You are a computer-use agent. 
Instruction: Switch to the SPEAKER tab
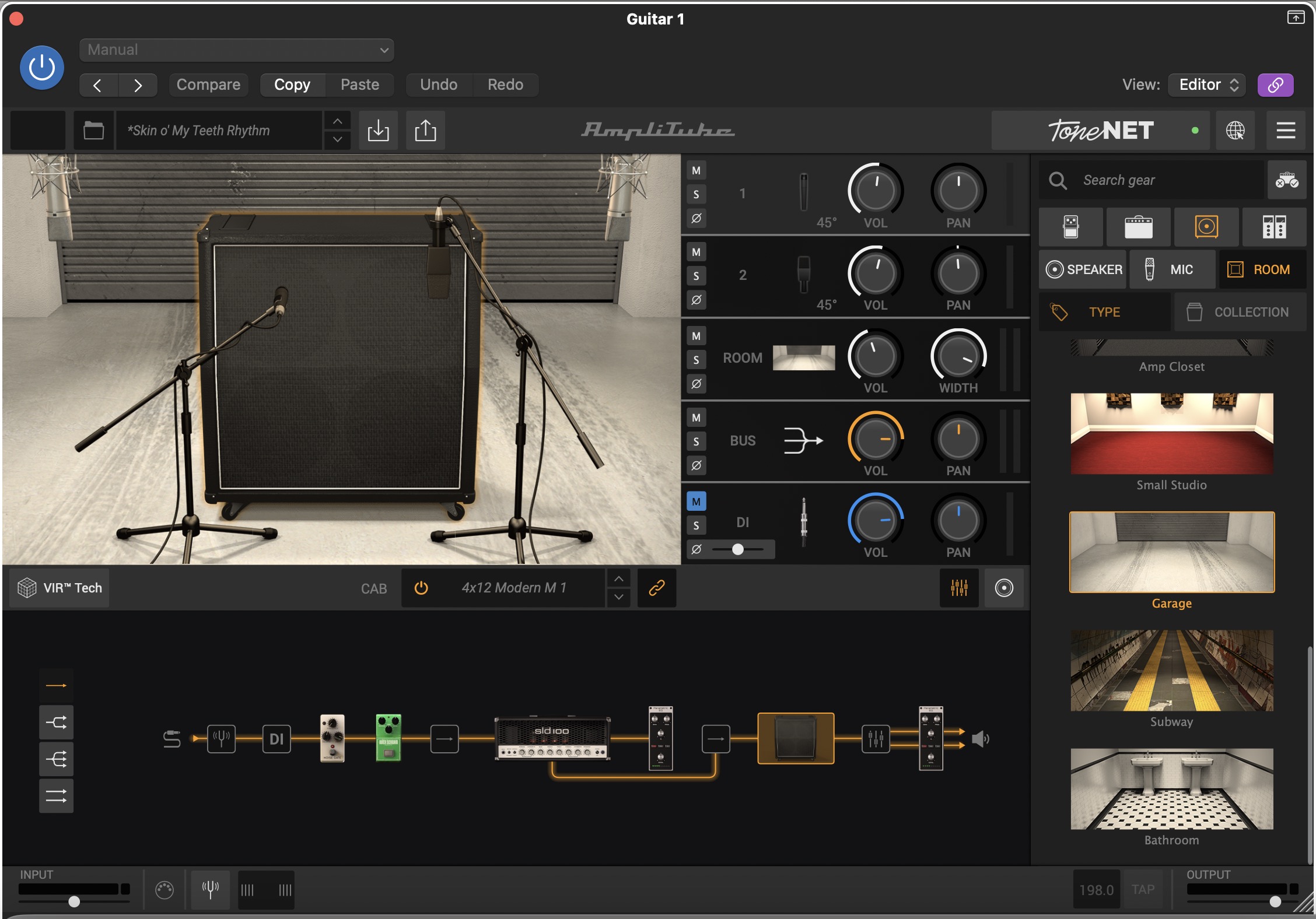coord(1083,269)
